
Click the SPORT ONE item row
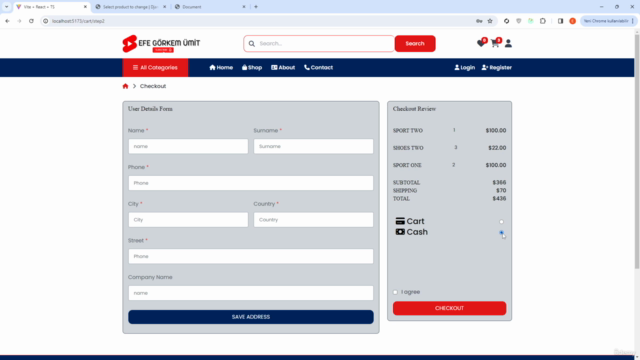(x=449, y=165)
